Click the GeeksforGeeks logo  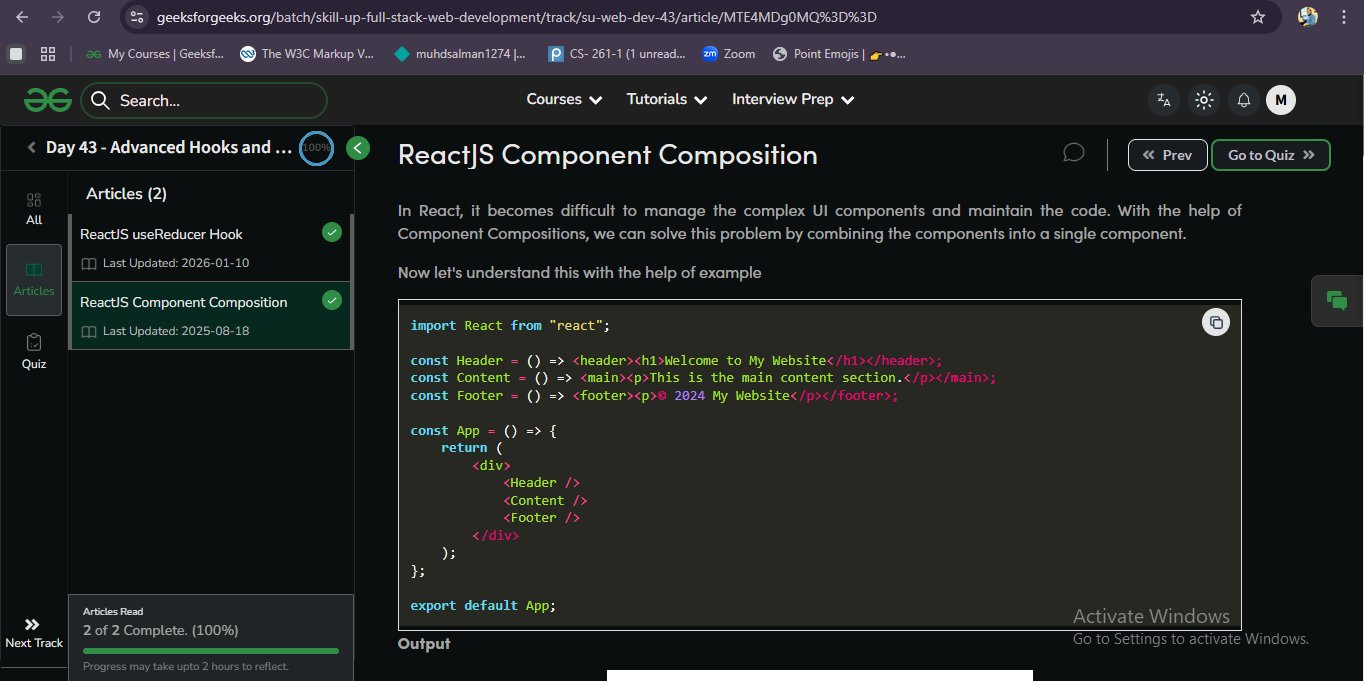[47, 99]
